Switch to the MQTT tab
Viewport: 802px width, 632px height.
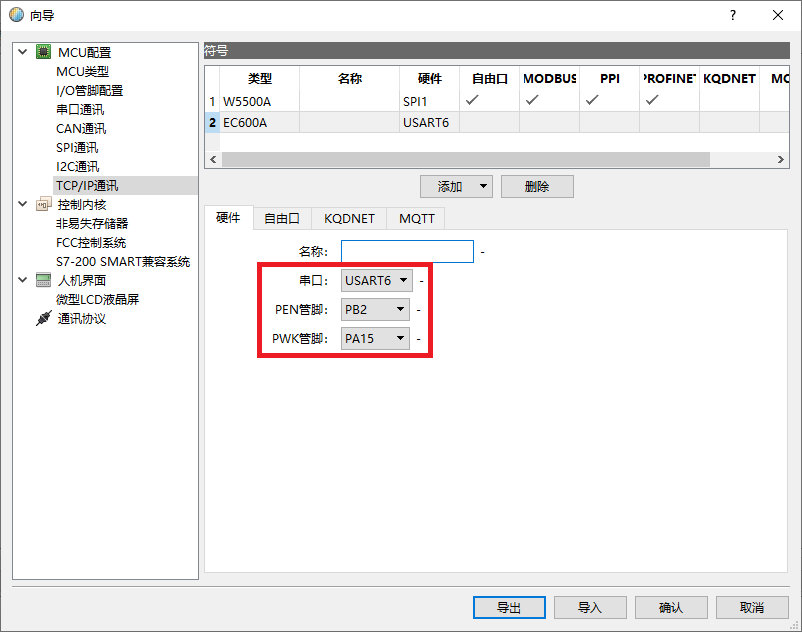click(416, 218)
